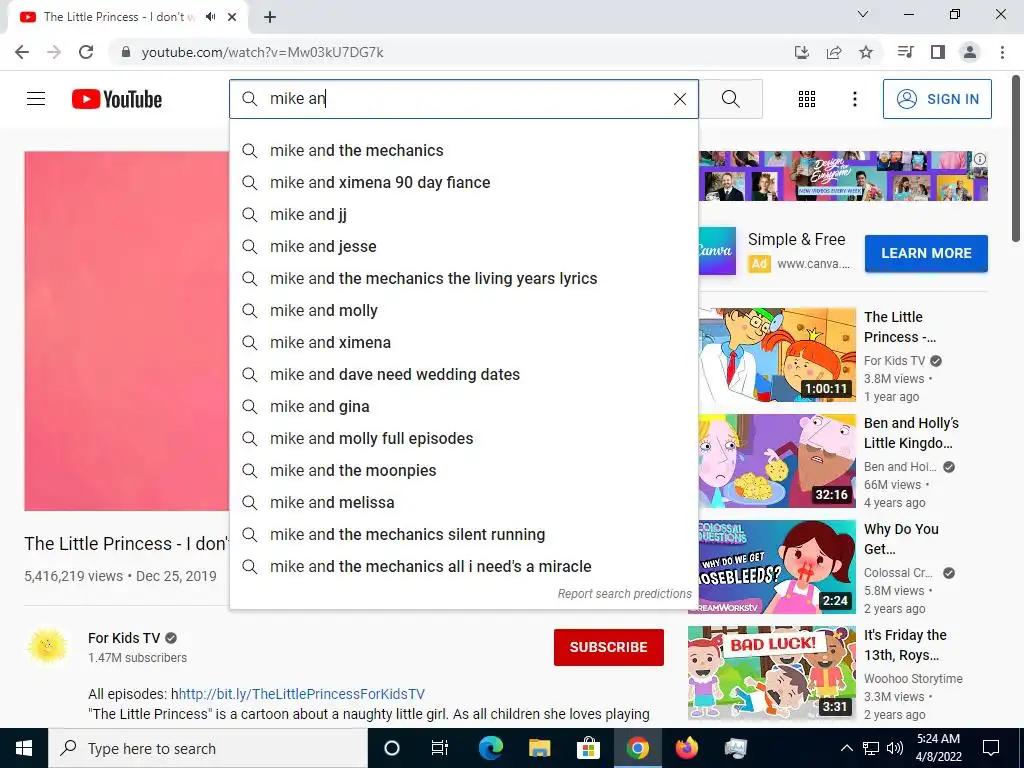The width and height of the screenshot is (1024, 768).
Task: Click the address bar URL
Action: click(262, 52)
